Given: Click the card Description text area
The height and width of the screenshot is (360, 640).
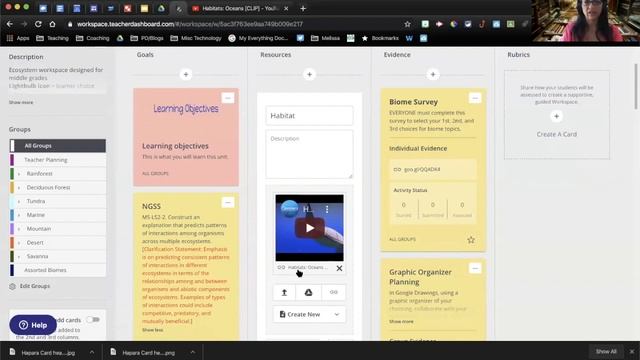Looking at the screenshot, I should (309, 154).
